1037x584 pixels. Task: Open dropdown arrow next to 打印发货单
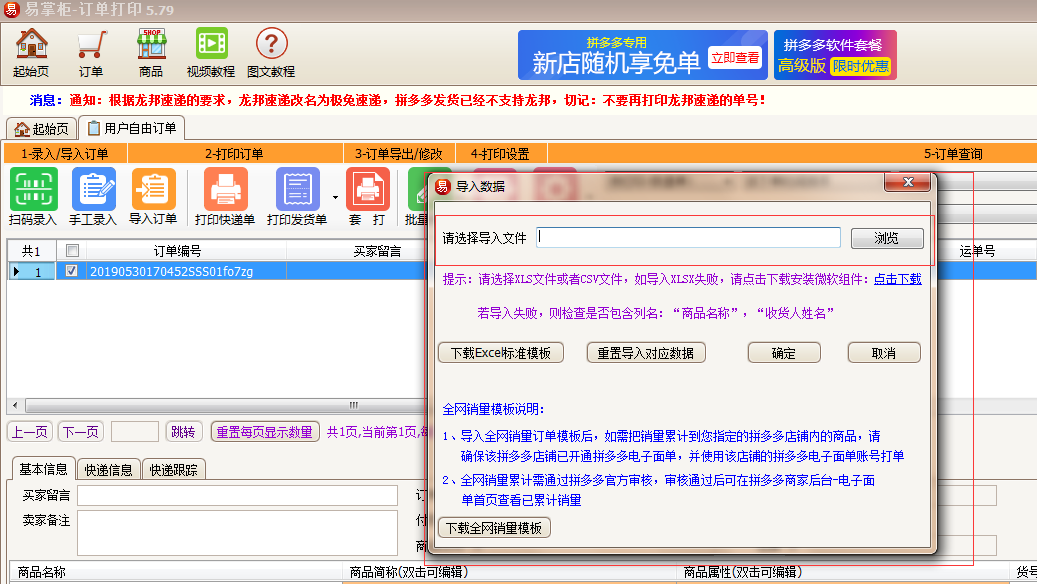point(335,197)
